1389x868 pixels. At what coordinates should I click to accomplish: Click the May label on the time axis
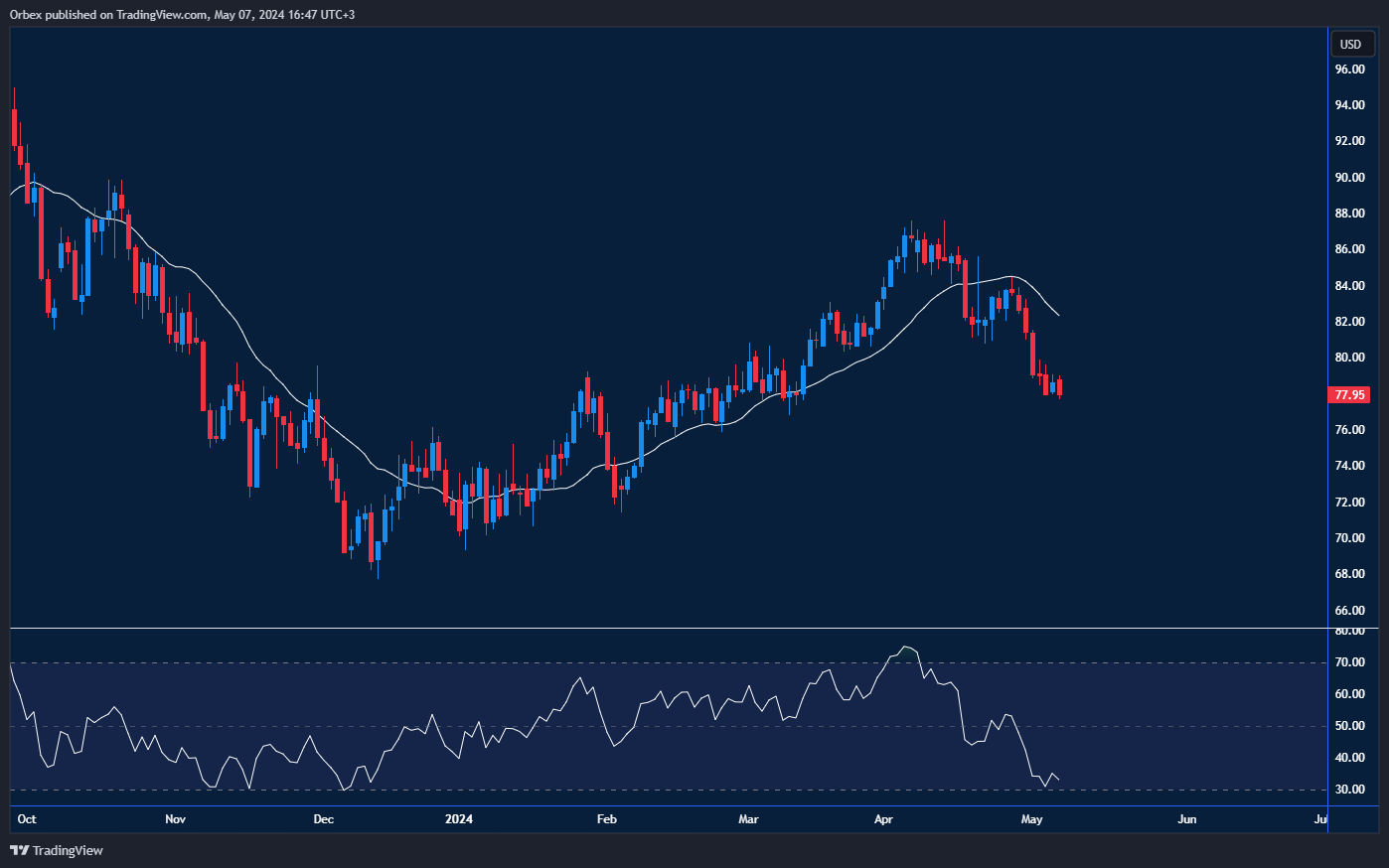click(1031, 819)
